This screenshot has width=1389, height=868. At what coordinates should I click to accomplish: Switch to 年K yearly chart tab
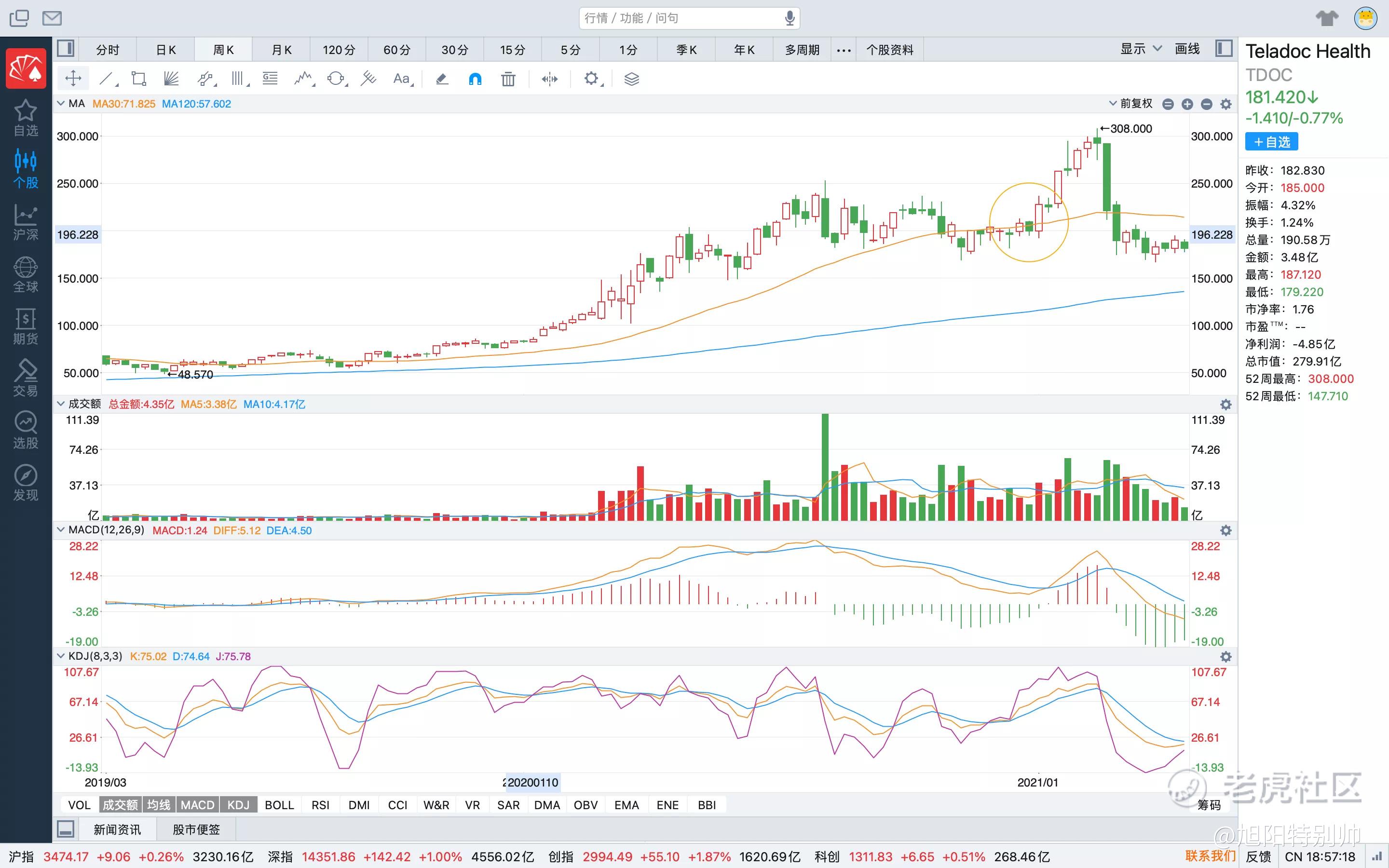pyautogui.click(x=745, y=50)
